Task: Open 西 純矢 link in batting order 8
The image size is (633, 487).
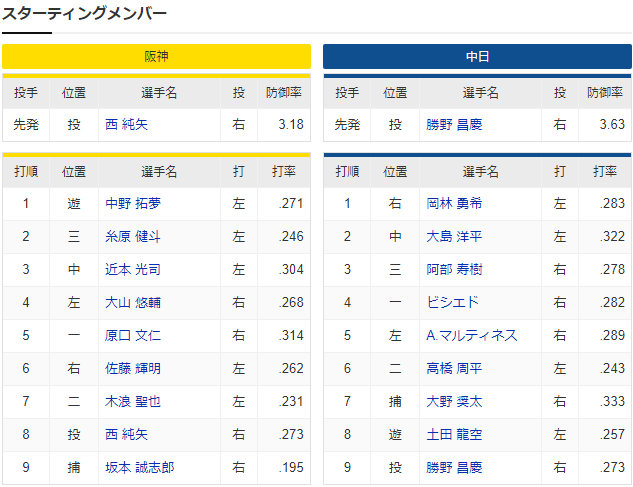Action: (126, 435)
